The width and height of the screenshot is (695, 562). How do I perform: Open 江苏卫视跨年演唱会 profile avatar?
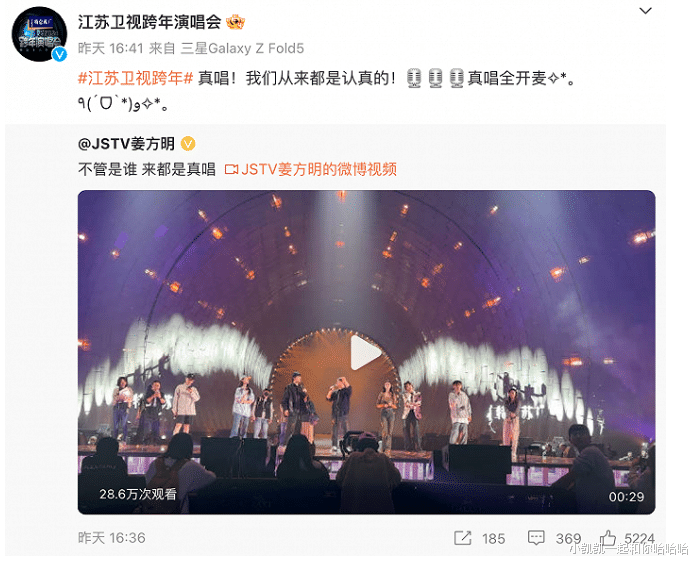coord(39,34)
